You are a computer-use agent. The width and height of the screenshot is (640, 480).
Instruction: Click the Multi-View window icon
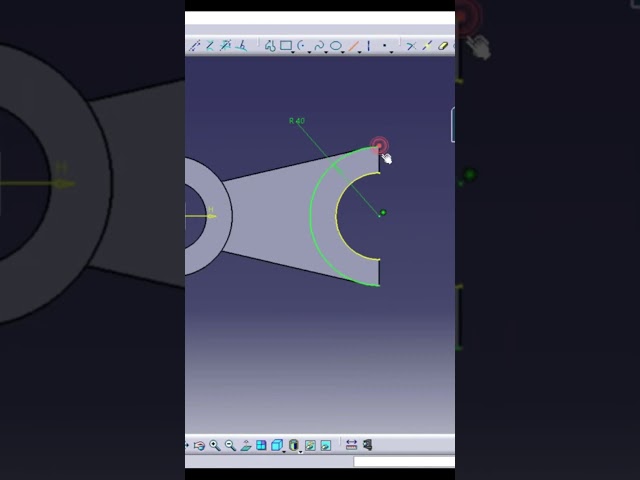pyautogui.click(x=261, y=445)
